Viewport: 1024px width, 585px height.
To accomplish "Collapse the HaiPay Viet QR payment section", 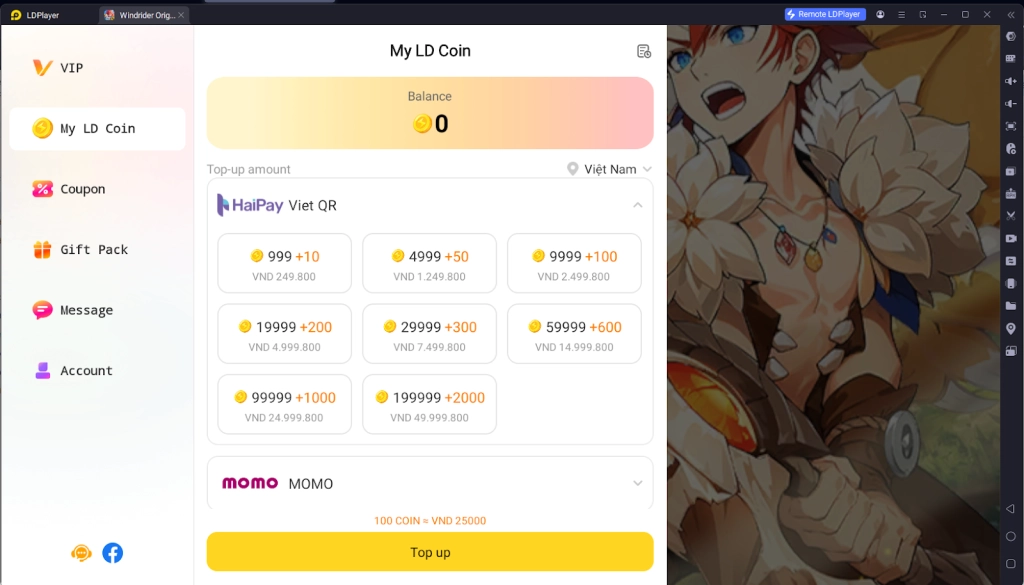I will (x=637, y=206).
